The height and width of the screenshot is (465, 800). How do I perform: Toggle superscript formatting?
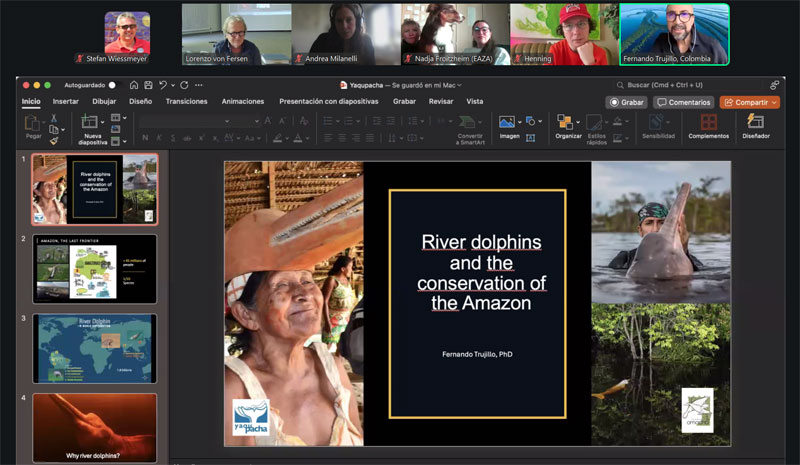click(x=202, y=138)
